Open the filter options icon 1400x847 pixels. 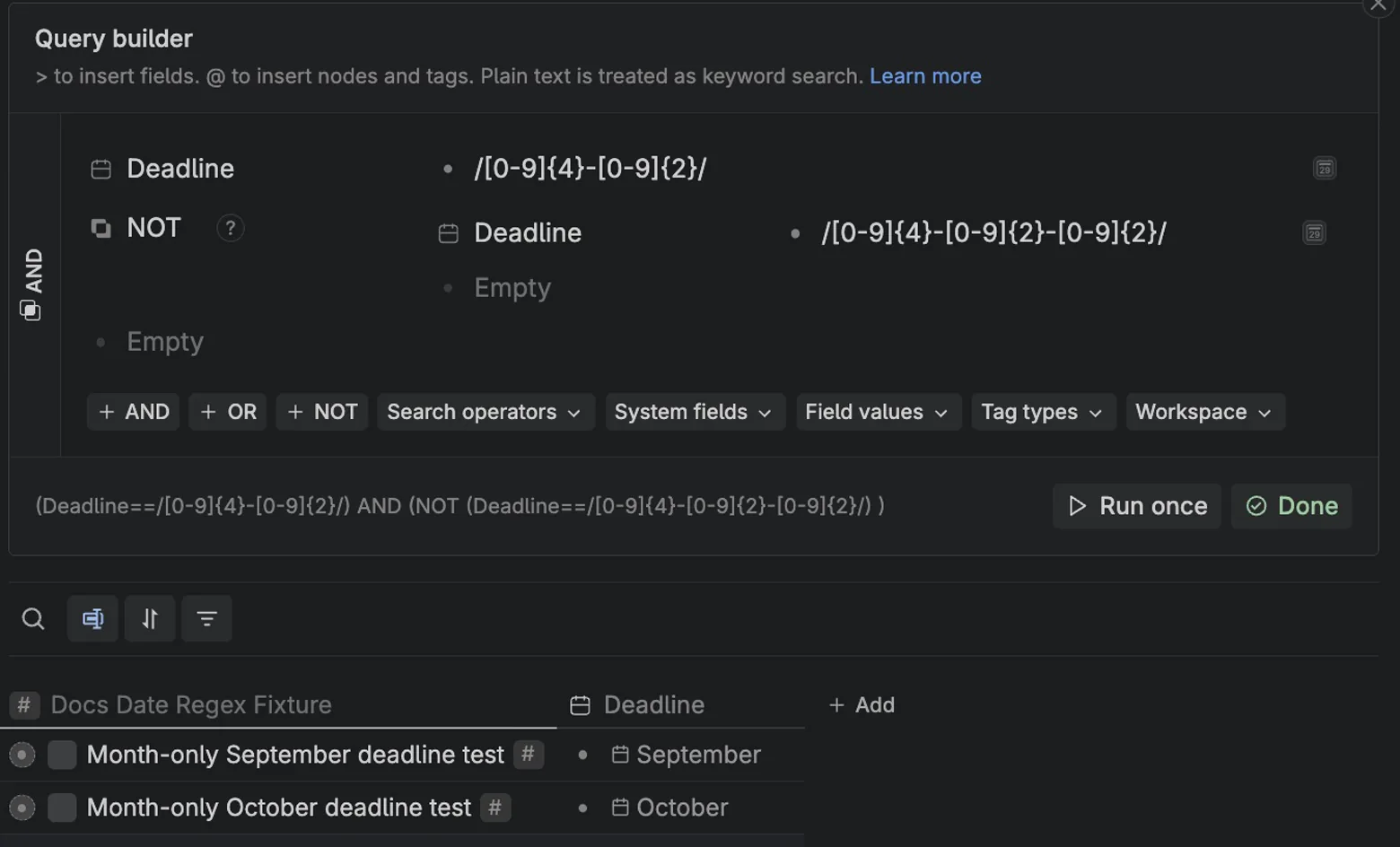[x=206, y=618]
